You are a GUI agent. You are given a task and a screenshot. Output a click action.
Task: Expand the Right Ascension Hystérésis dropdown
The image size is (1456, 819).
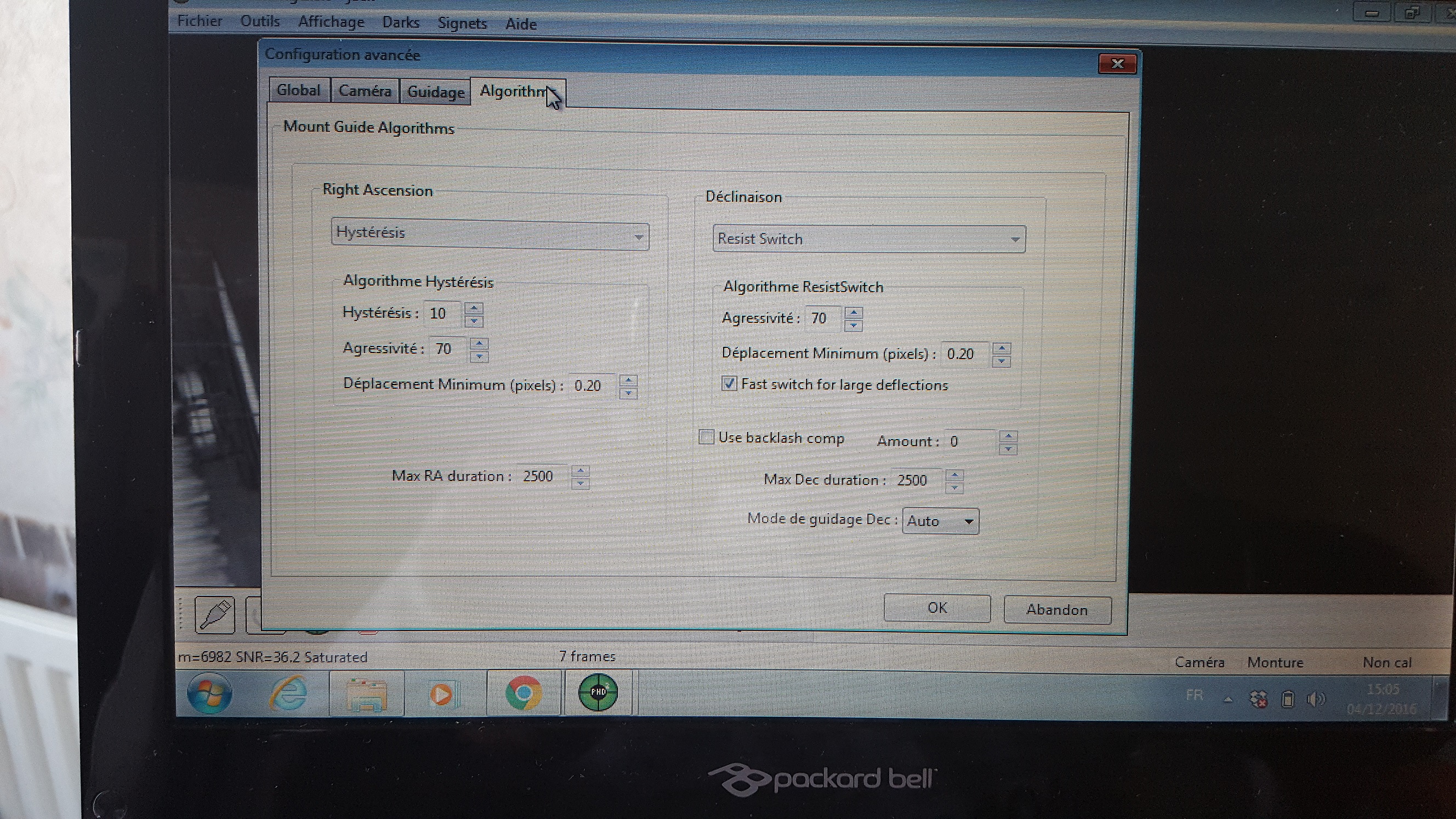coord(639,236)
